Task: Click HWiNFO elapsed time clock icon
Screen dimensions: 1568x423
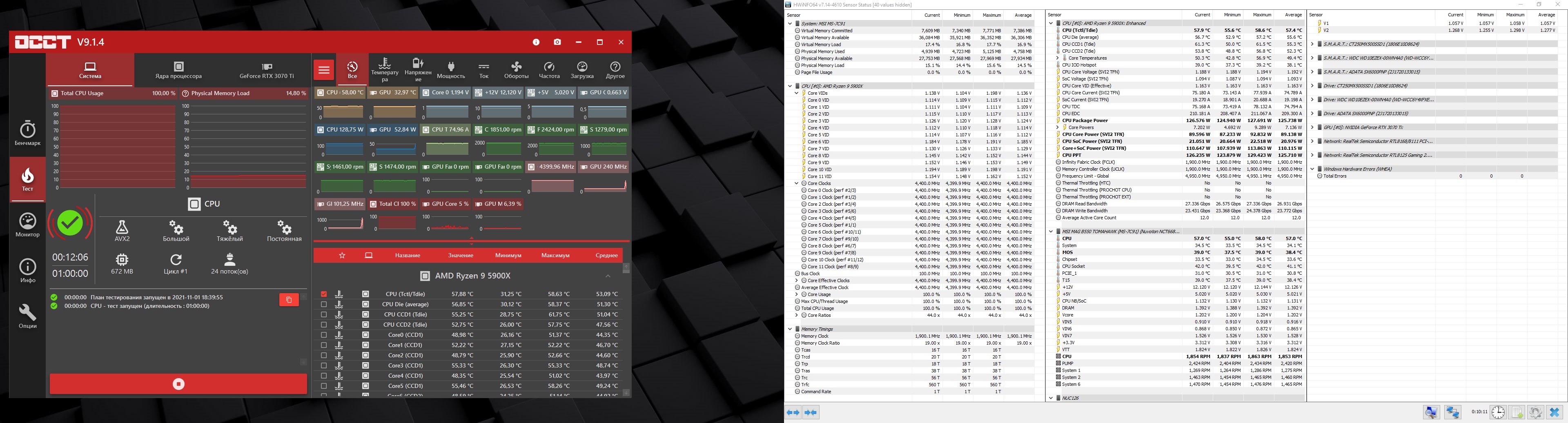Action: pyautogui.click(x=1498, y=412)
